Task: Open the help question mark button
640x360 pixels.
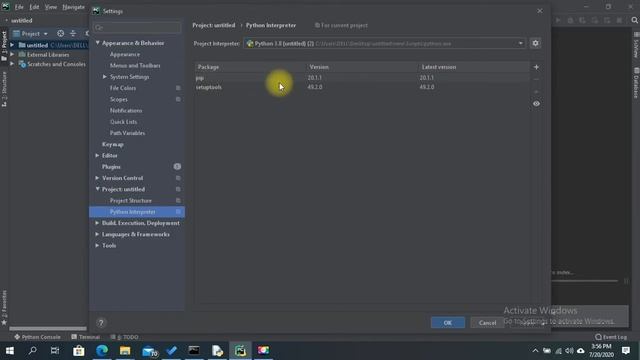Action: 101,323
